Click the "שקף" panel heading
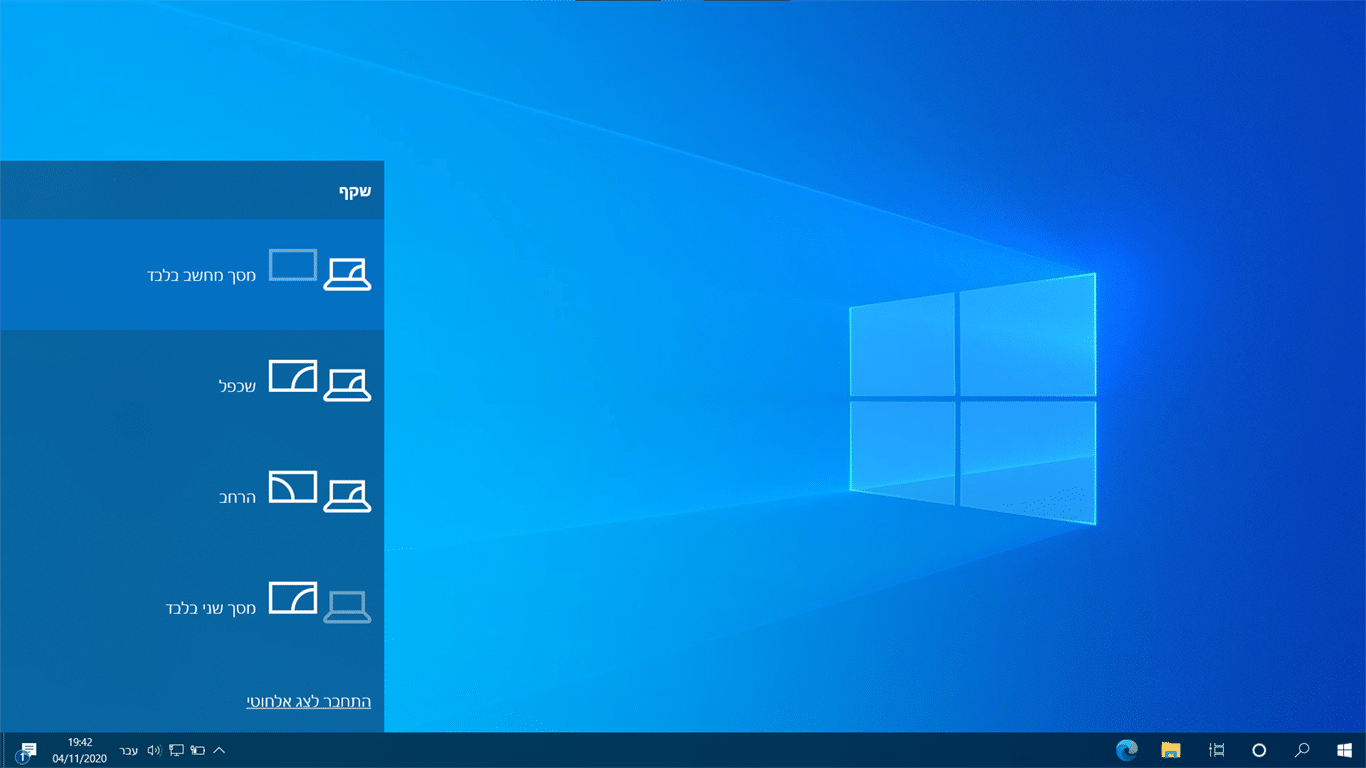The image size is (1366, 768). 355,191
